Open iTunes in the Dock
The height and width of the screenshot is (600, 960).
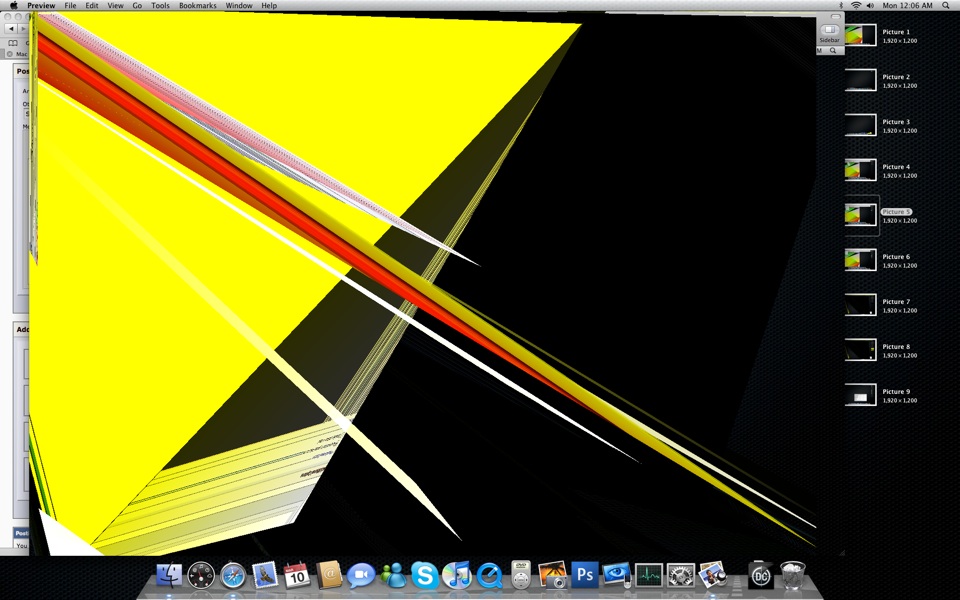456,576
